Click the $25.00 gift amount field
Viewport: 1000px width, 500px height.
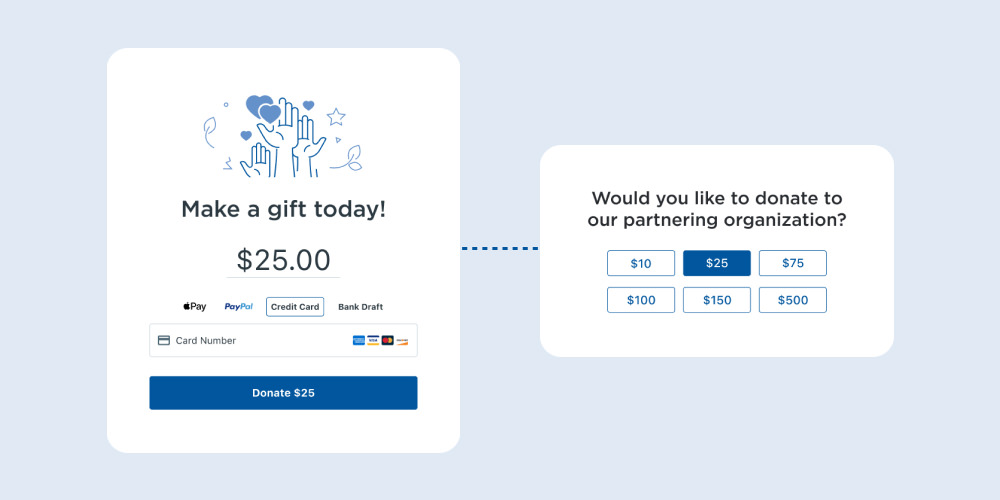point(283,261)
